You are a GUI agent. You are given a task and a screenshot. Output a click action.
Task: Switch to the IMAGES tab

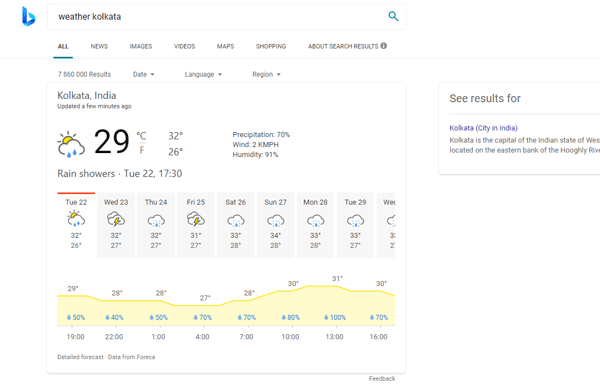141,46
